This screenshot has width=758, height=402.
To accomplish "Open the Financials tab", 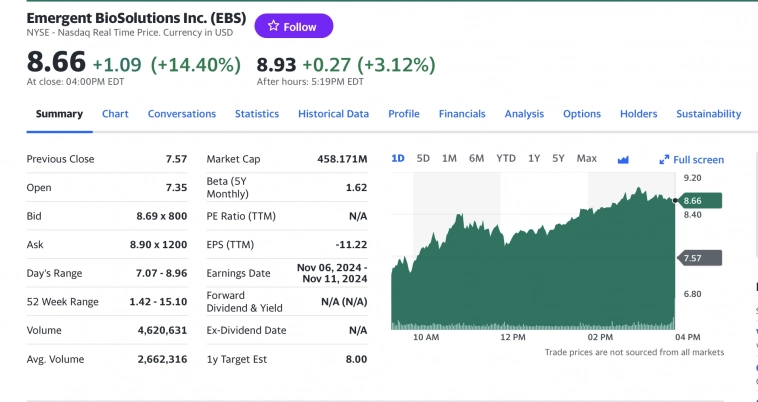I will pos(462,114).
